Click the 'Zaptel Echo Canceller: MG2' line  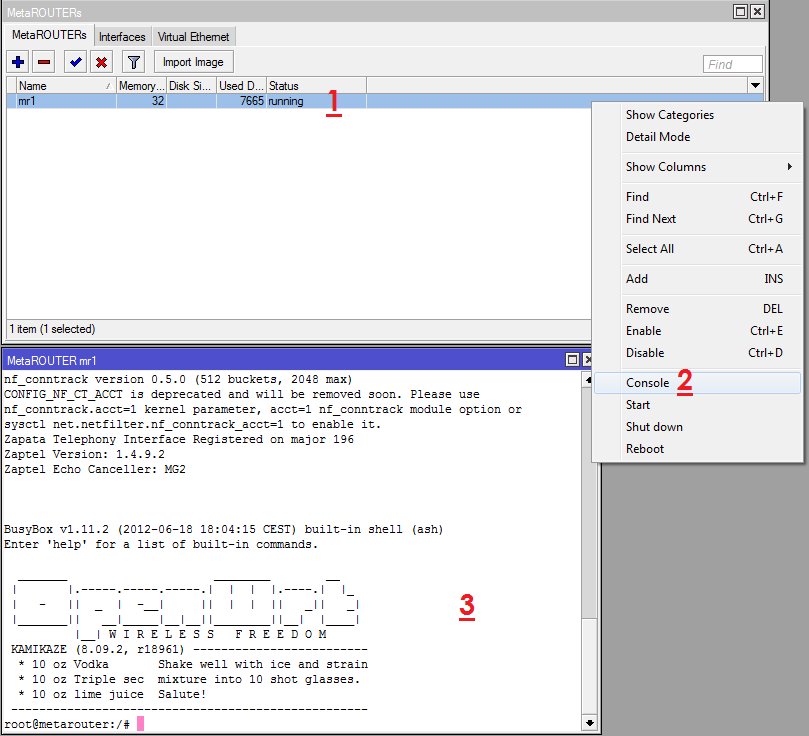tap(95, 469)
